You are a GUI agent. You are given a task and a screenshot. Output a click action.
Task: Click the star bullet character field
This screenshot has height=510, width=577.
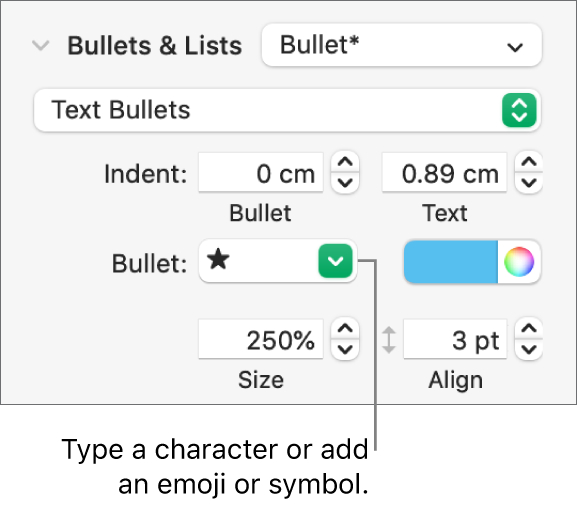[x=258, y=261]
